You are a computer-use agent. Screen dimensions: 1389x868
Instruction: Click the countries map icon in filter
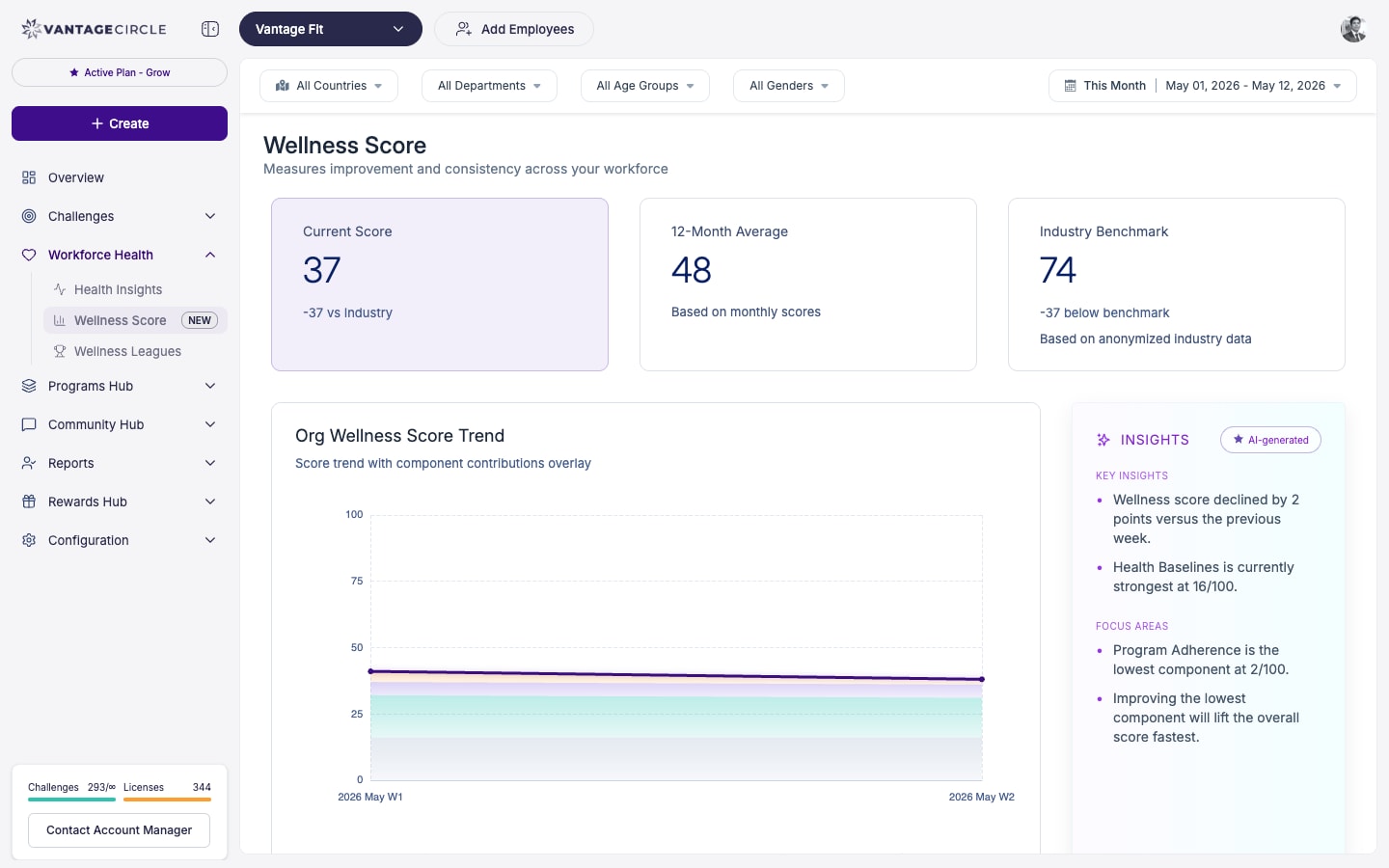(x=283, y=86)
